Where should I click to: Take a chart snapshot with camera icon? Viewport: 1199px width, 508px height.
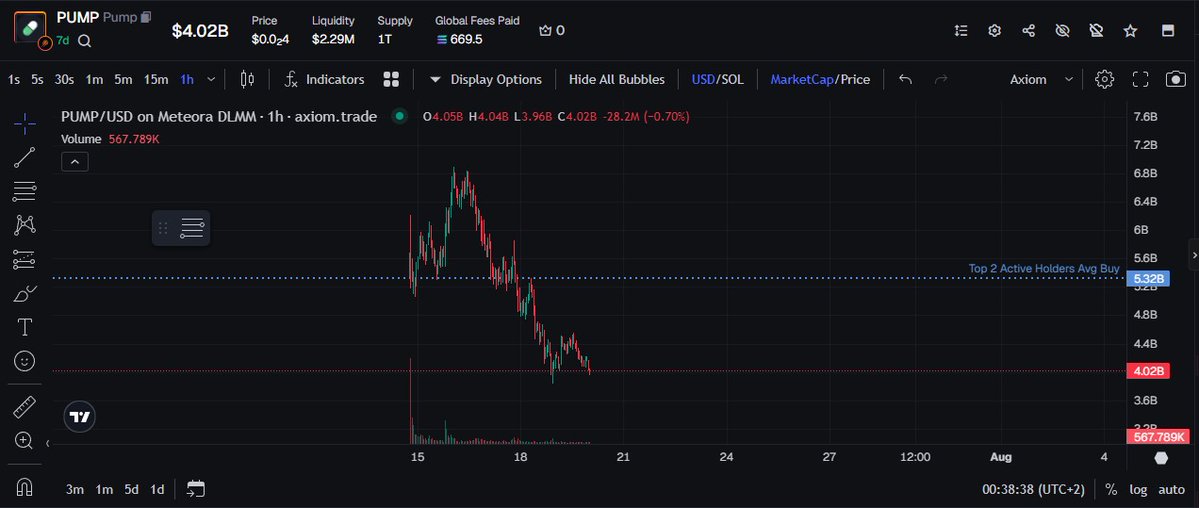pyautogui.click(x=1176, y=79)
